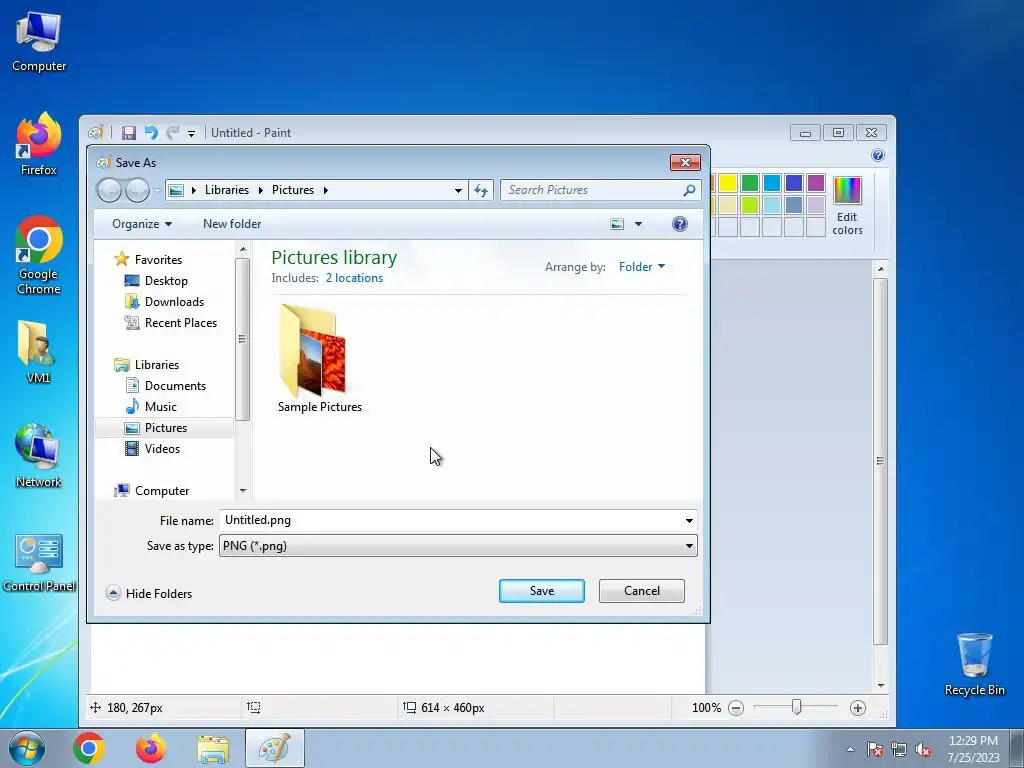Click the 2 locations link
This screenshot has height=768, width=1024.
click(x=354, y=278)
